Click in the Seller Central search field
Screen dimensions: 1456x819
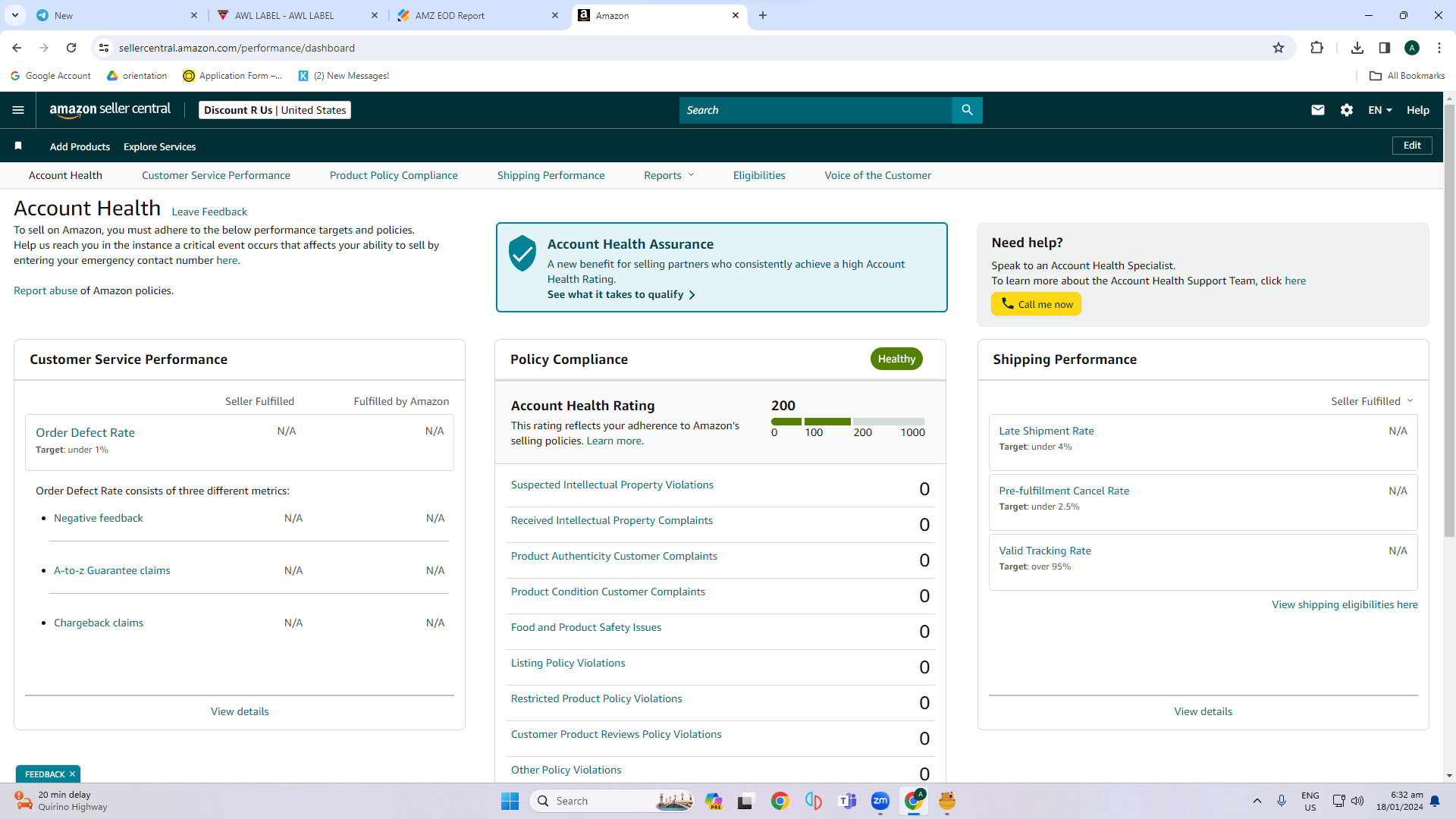click(x=816, y=110)
